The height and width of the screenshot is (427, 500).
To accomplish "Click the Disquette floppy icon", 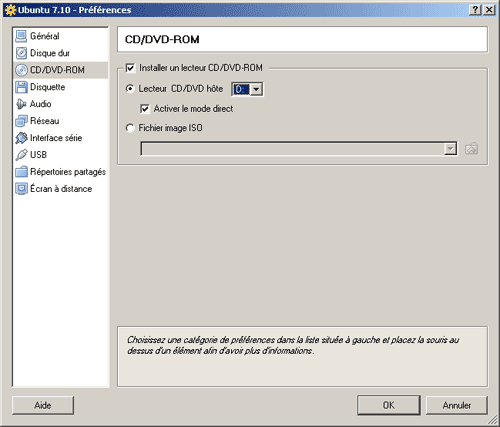I will point(21,87).
